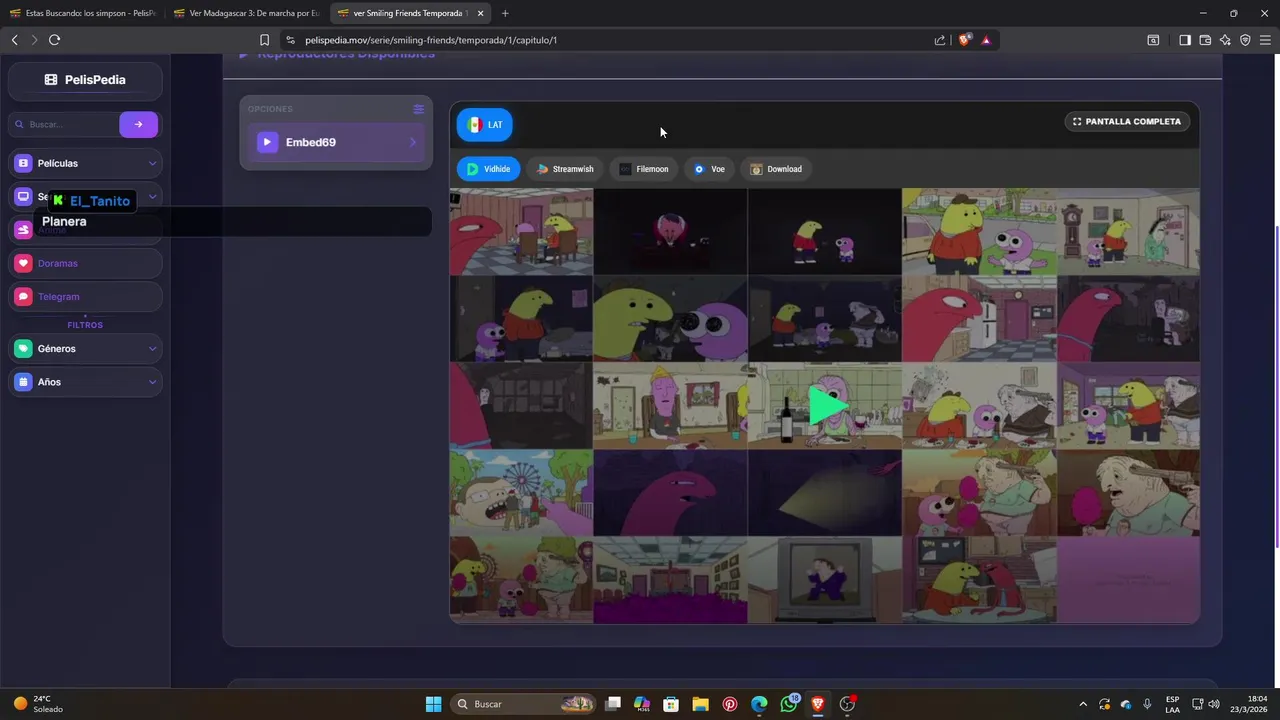Open Brave Rewards triangle icon
1280x720 pixels.
986,40
